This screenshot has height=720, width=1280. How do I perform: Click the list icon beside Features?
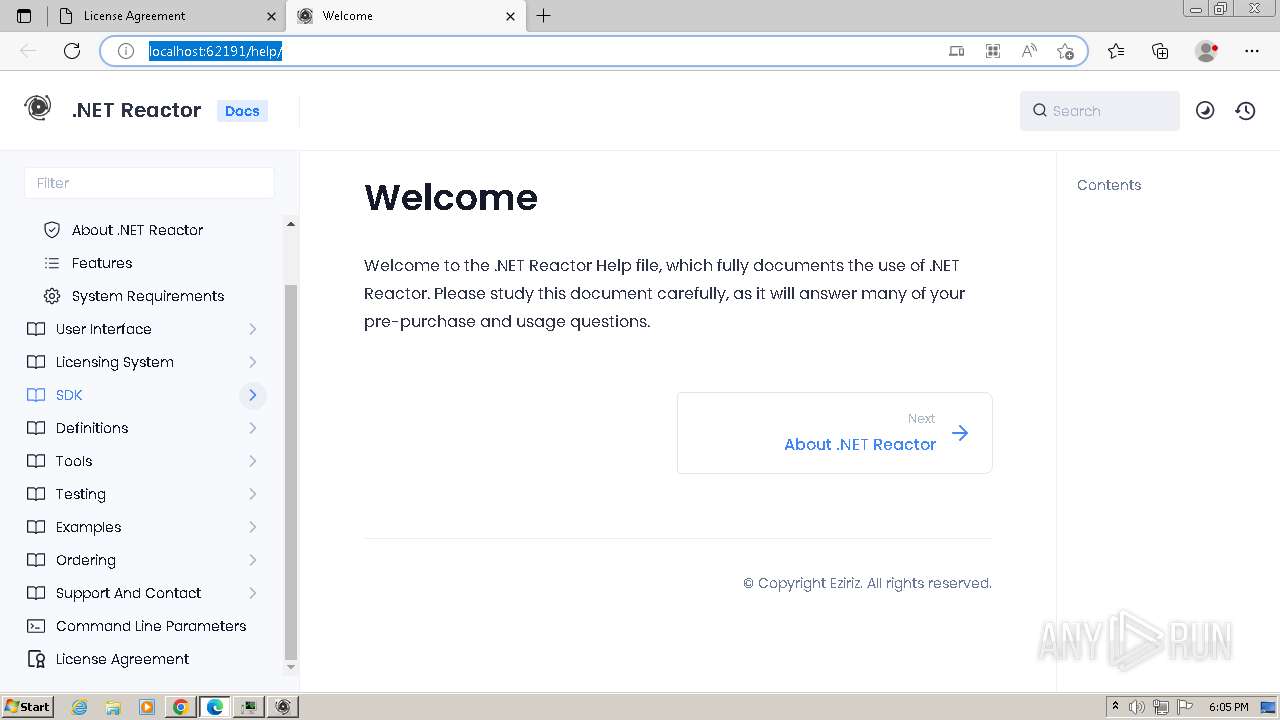pos(52,263)
